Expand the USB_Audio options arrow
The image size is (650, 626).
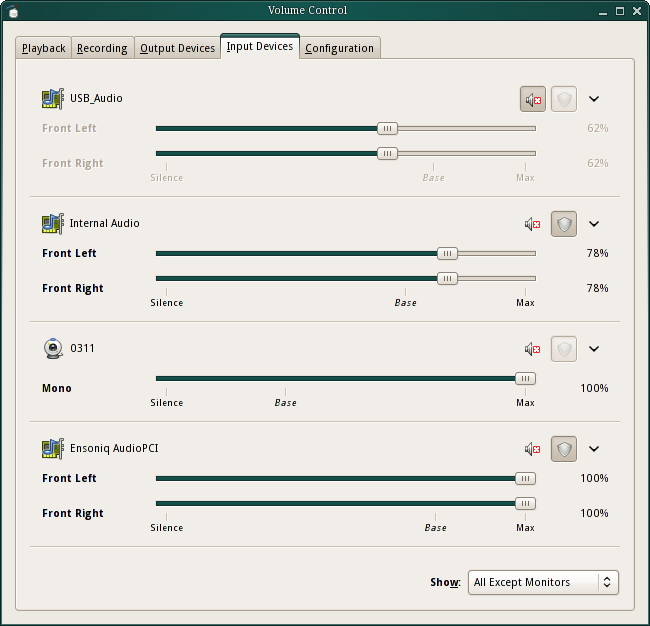coord(594,99)
